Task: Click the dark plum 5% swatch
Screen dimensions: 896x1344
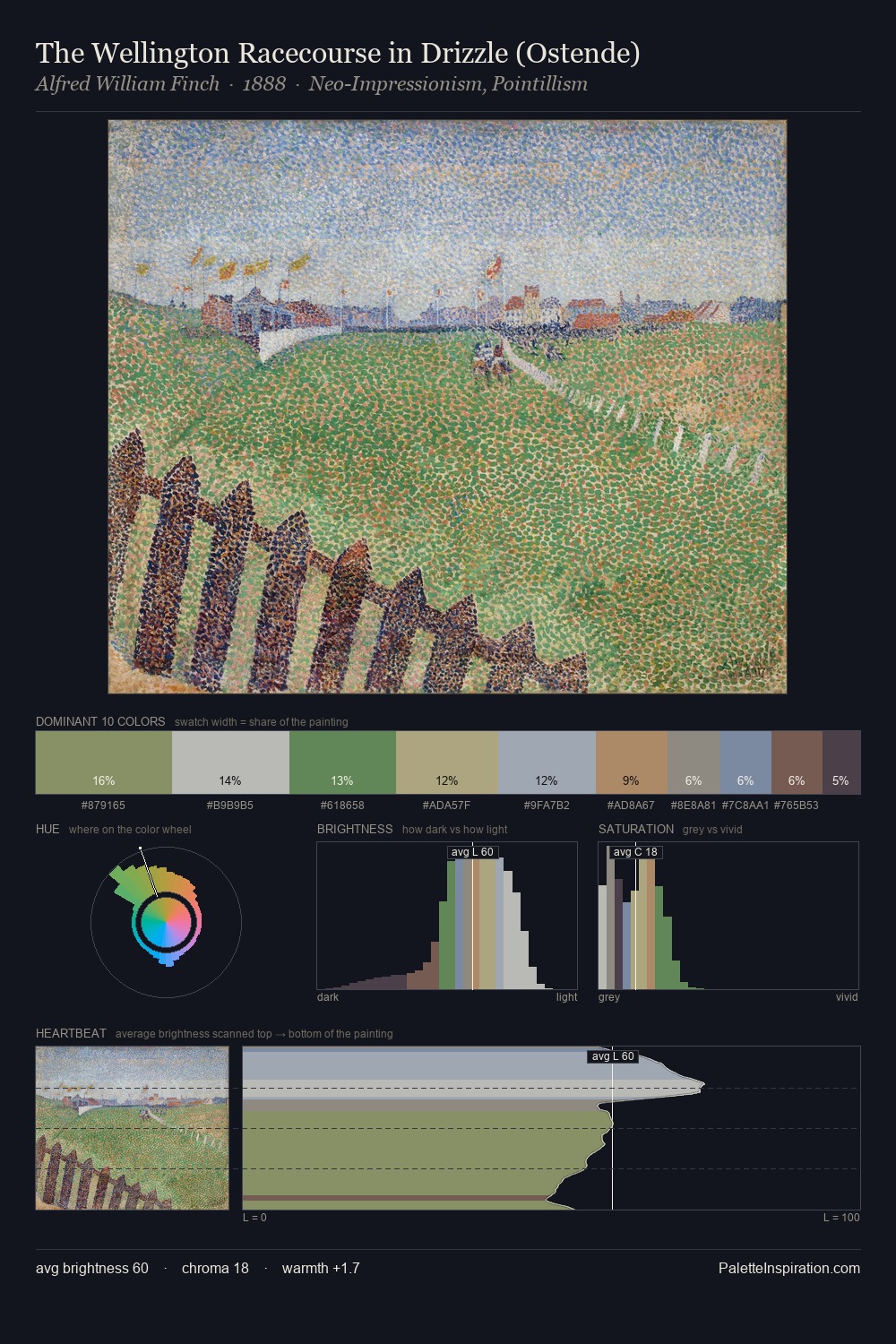Action: [841, 762]
